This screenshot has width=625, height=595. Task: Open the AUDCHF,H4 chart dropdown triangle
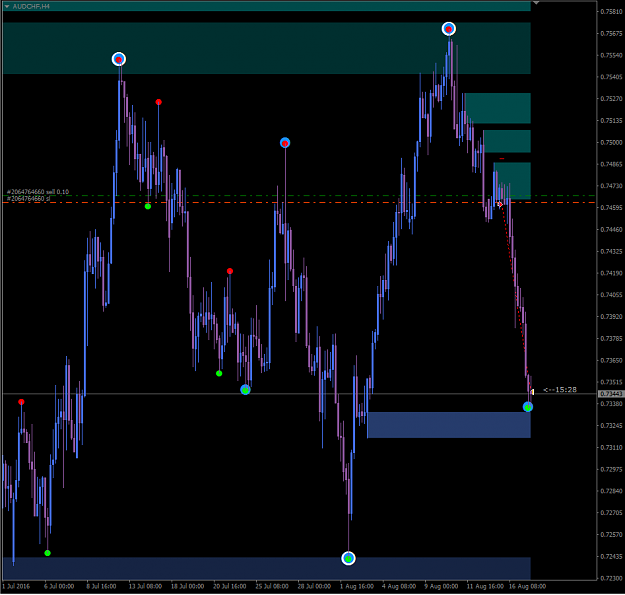click(7, 6)
